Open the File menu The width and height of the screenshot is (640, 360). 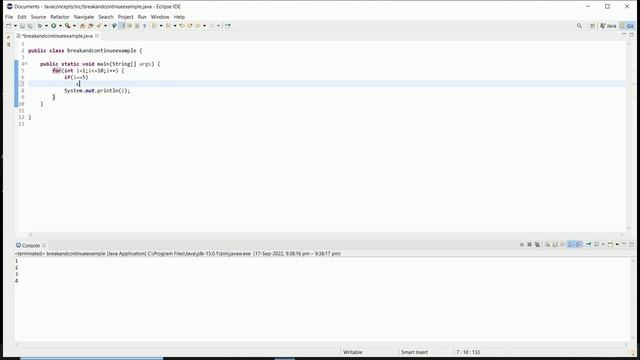tap(9, 17)
